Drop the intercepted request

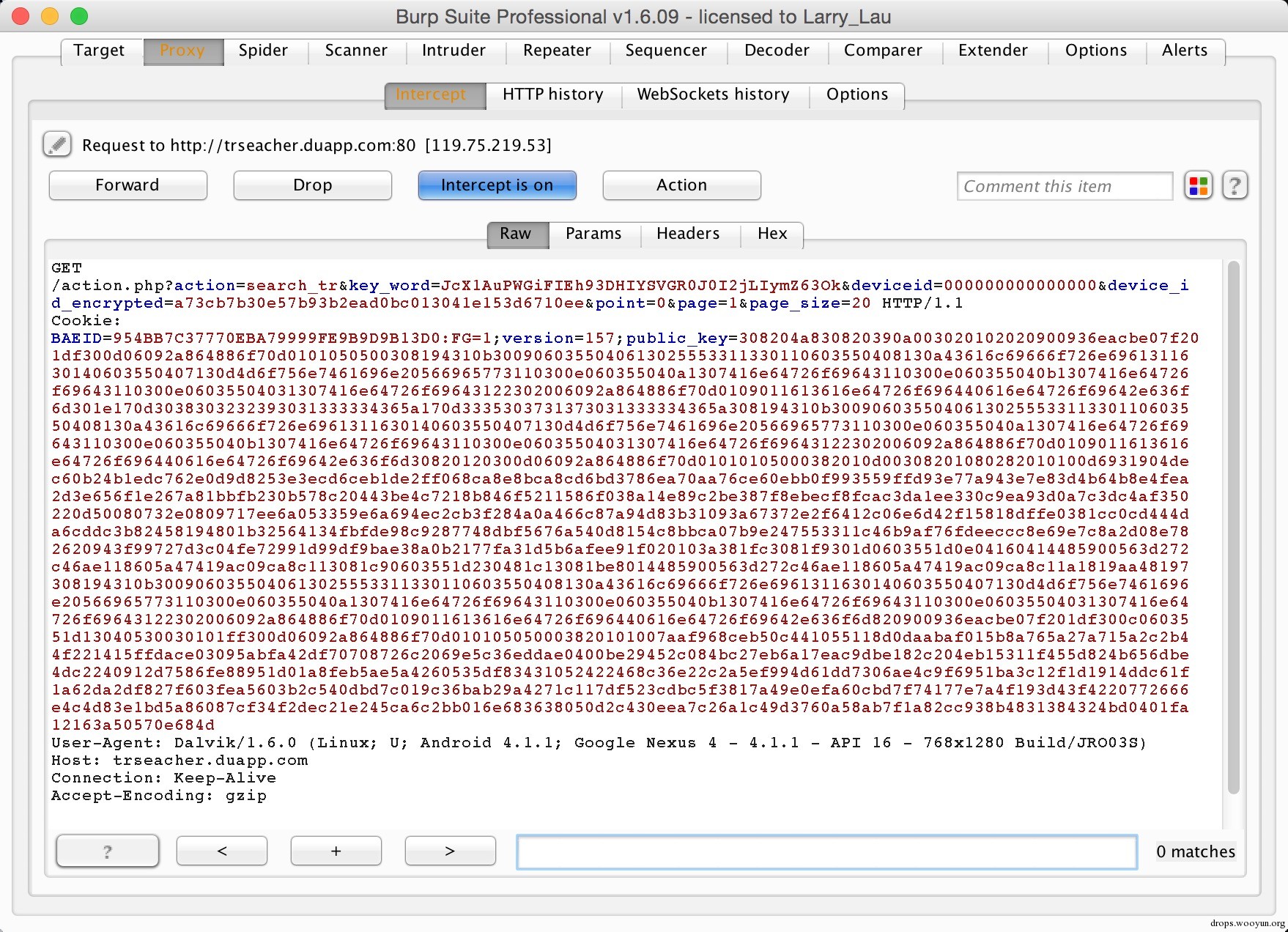pos(313,185)
